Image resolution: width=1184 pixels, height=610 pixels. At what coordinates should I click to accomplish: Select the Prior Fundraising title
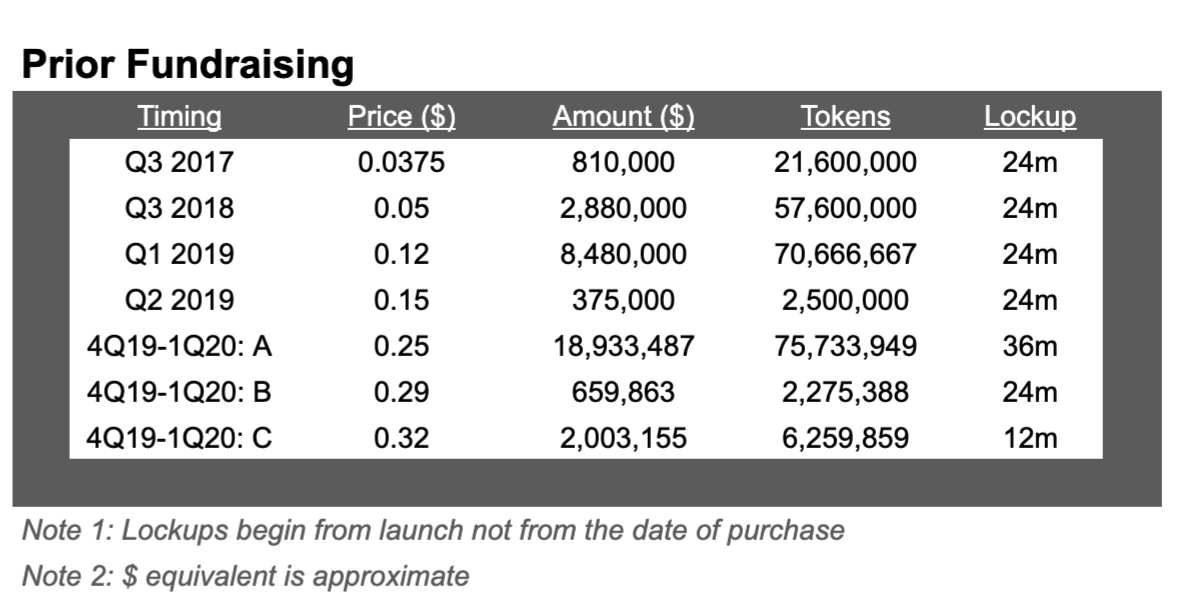pyautogui.click(x=188, y=66)
